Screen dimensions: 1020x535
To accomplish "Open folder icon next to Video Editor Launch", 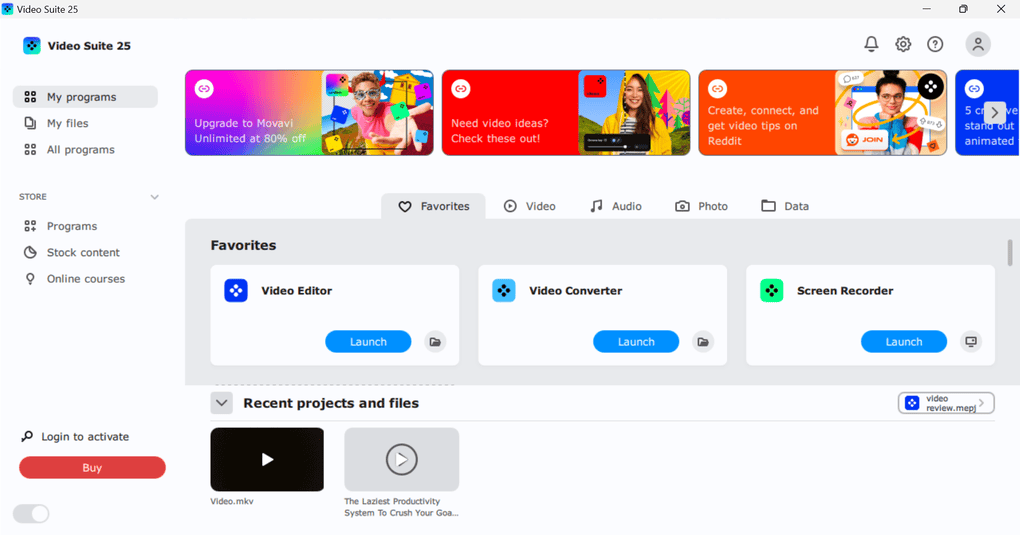I will (435, 342).
